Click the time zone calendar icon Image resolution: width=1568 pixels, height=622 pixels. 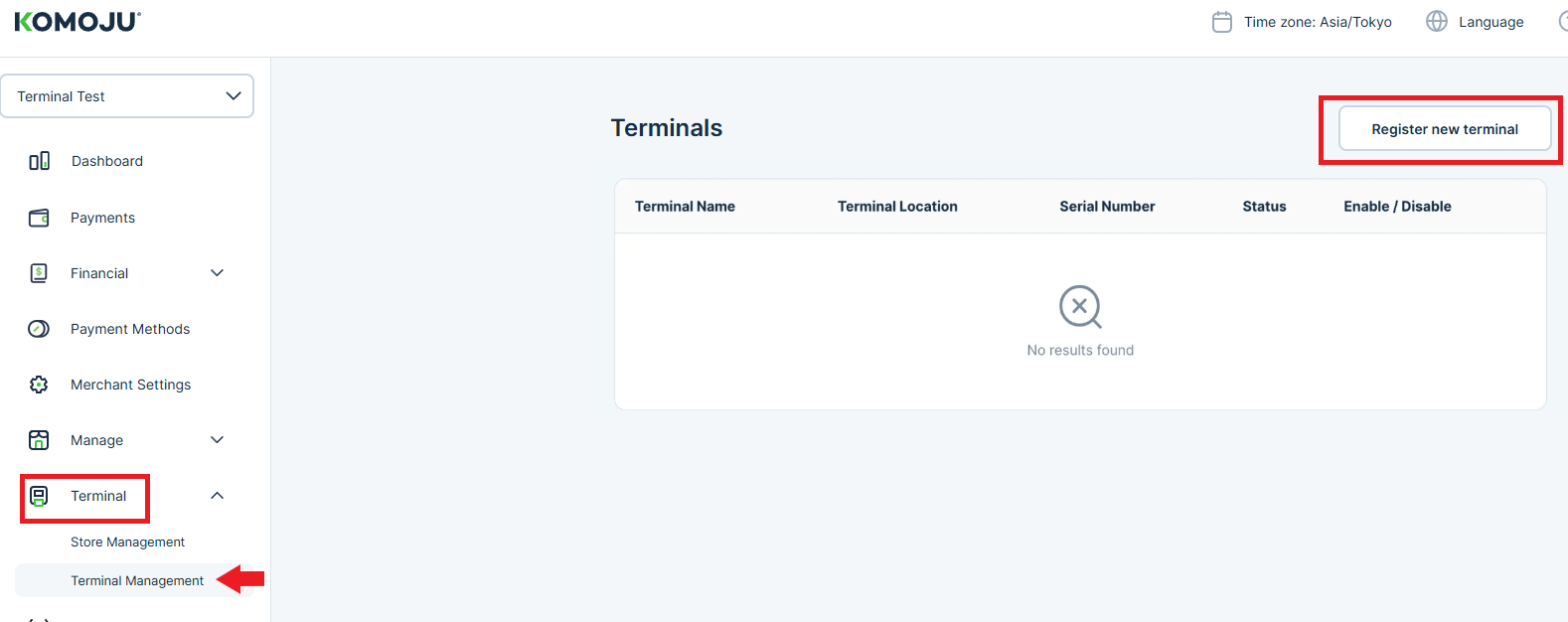[x=1222, y=22]
